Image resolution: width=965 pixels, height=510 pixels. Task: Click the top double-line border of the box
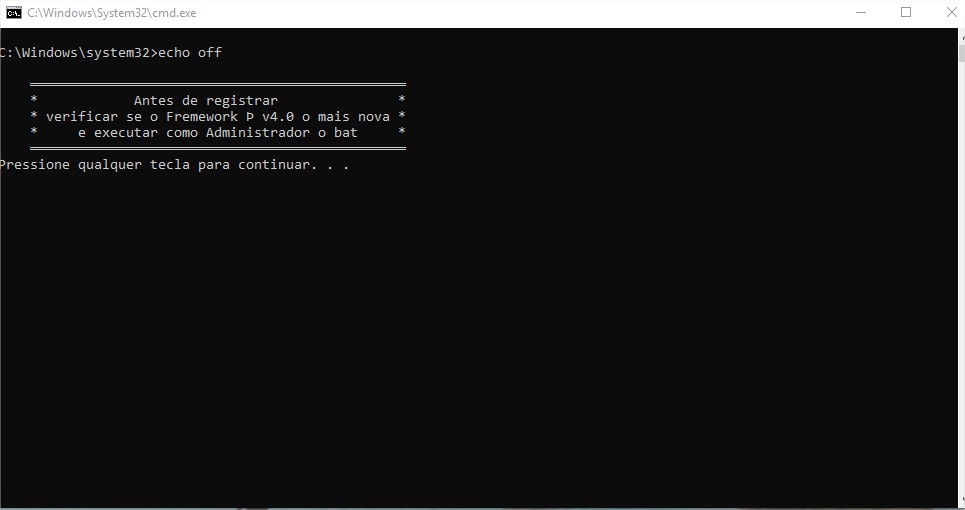click(218, 84)
